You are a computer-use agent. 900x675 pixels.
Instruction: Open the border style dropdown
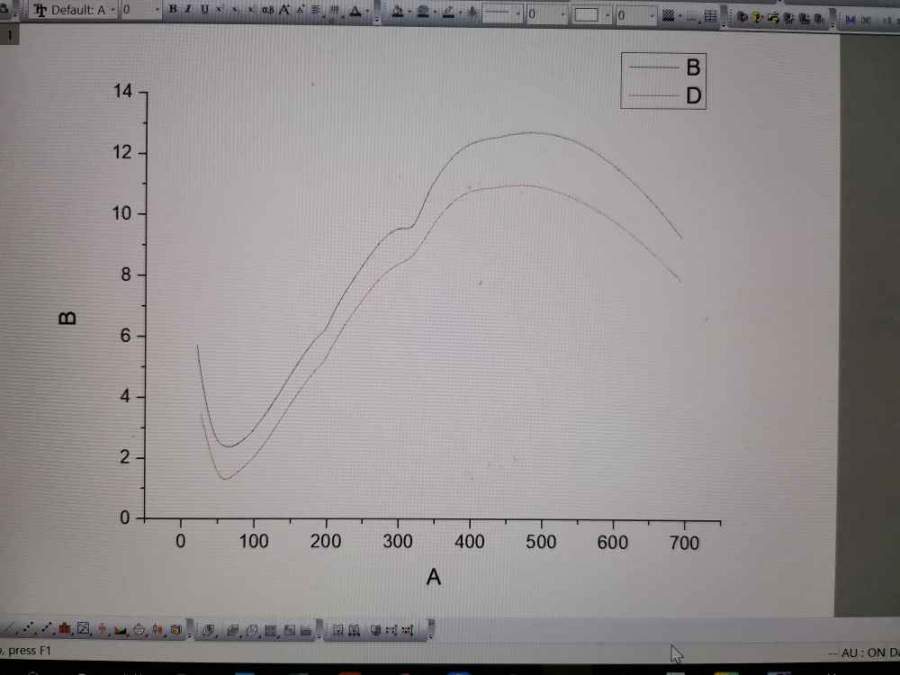tap(591, 15)
